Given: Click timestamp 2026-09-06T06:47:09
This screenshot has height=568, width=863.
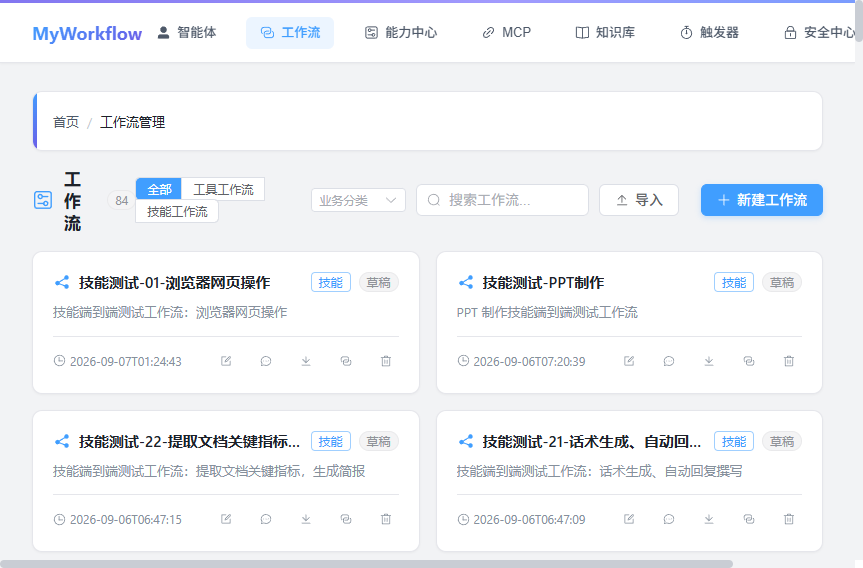Looking at the screenshot, I should [529, 520].
